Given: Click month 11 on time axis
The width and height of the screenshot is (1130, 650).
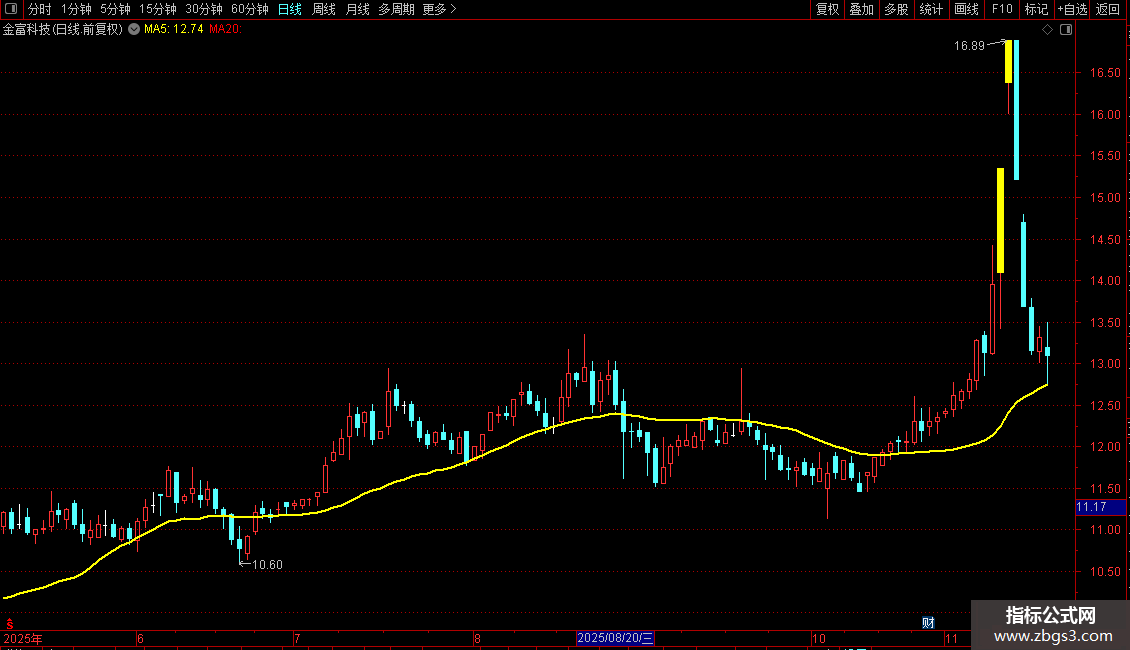Looking at the screenshot, I should [x=951, y=638].
